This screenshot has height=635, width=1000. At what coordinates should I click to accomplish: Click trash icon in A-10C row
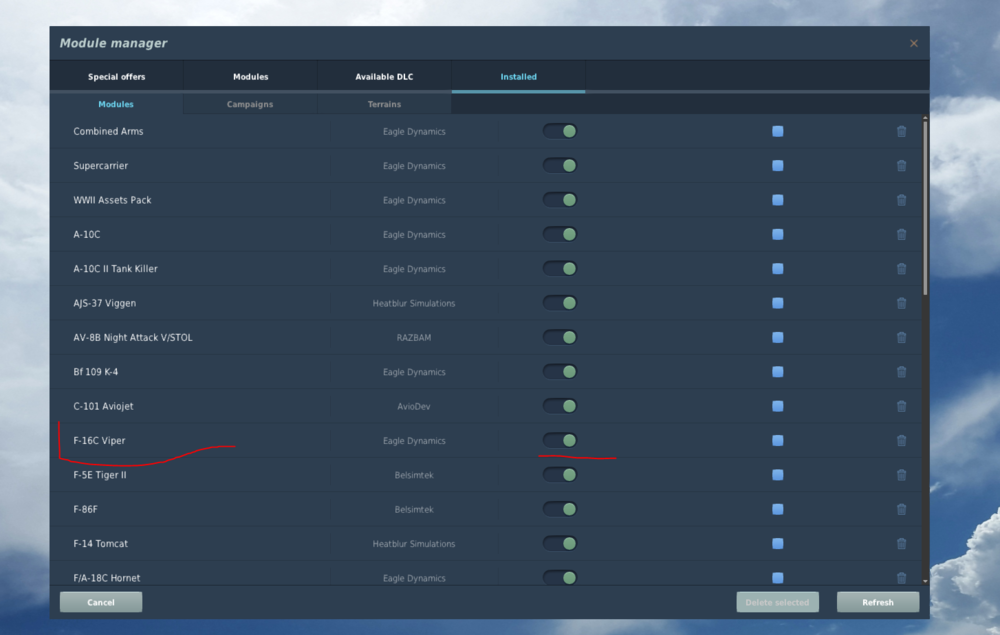coord(901,235)
